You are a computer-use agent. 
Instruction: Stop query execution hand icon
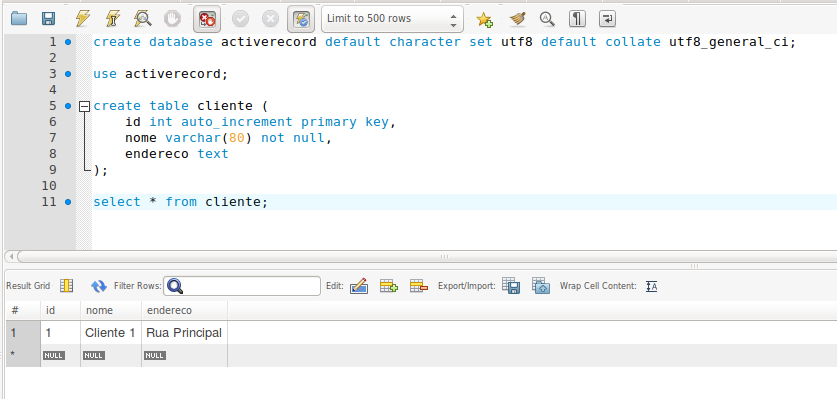[172, 19]
